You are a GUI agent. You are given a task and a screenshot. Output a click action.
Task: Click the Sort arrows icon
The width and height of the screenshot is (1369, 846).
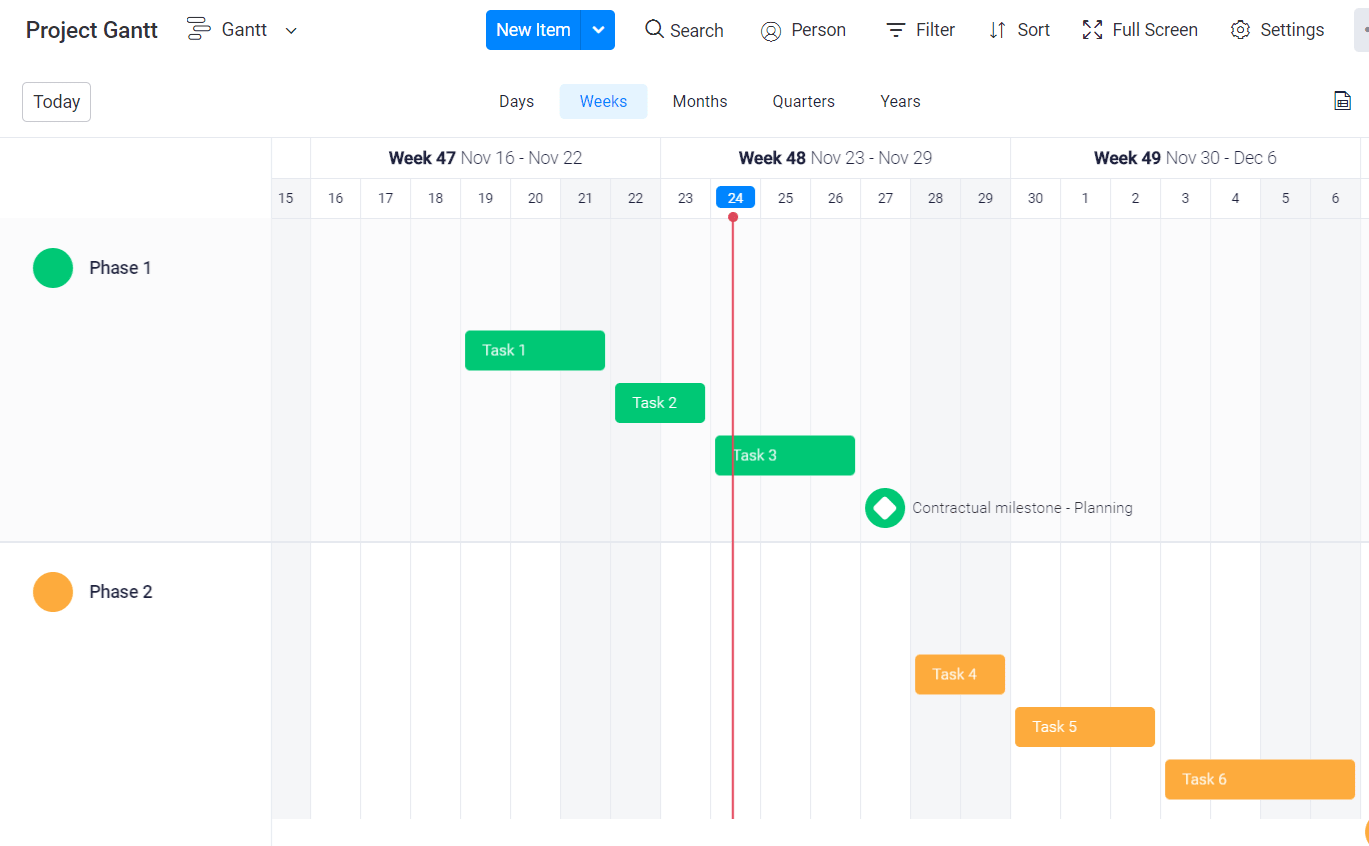(x=997, y=30)
